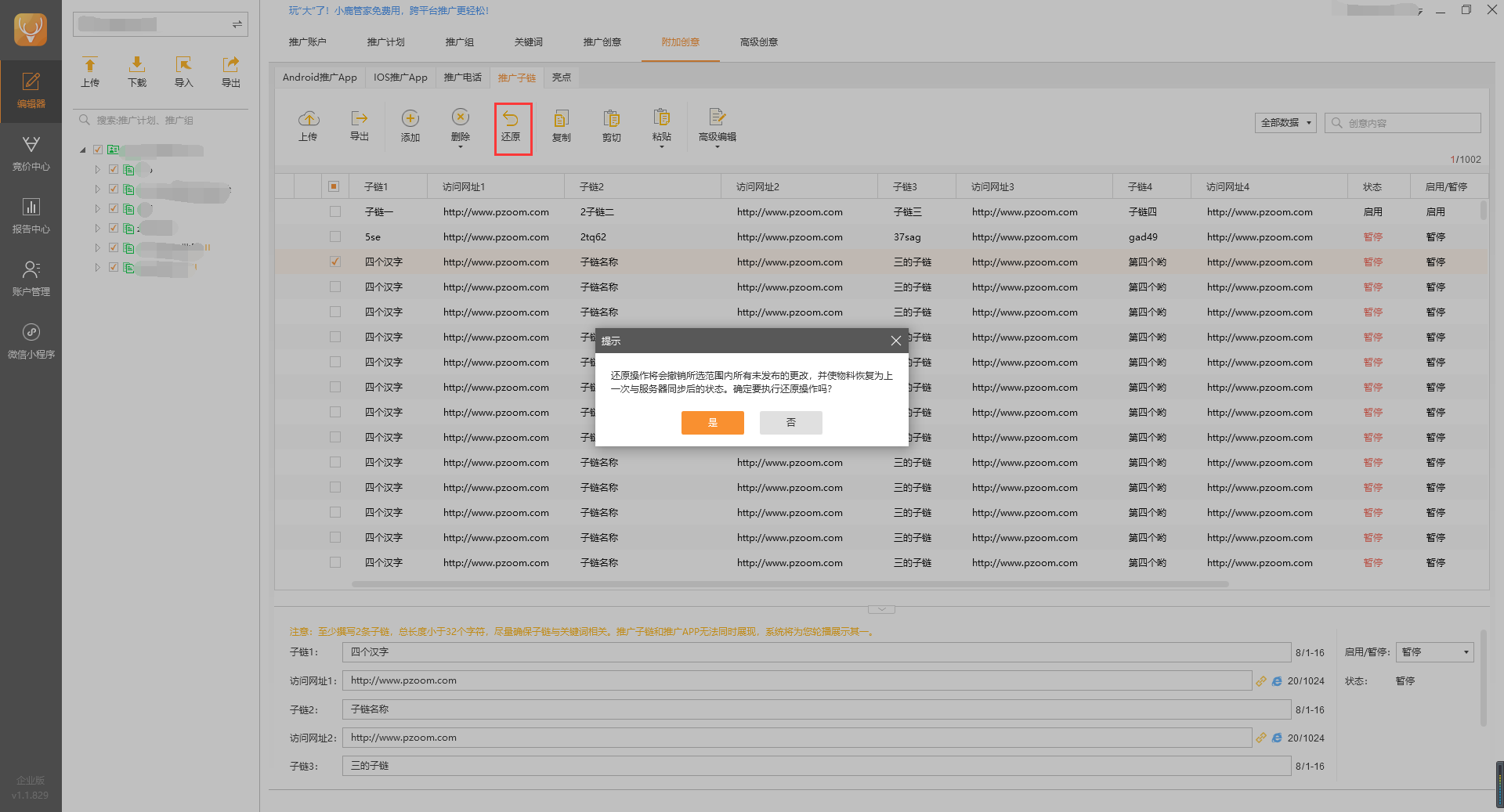
Task: Confirm restore with the 是 button
Action: click(x=713, y=423)
